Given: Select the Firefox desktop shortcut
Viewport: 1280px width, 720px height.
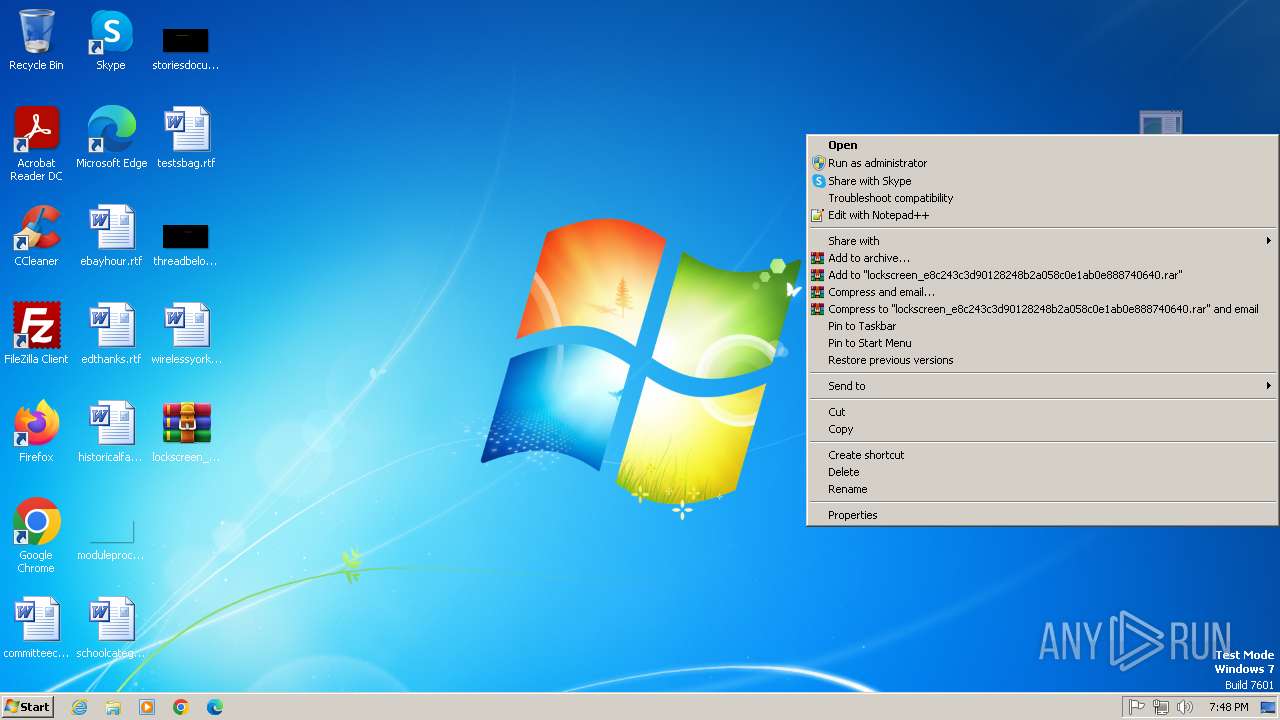Looking at the screenshot, I should [x=36, y=431].
